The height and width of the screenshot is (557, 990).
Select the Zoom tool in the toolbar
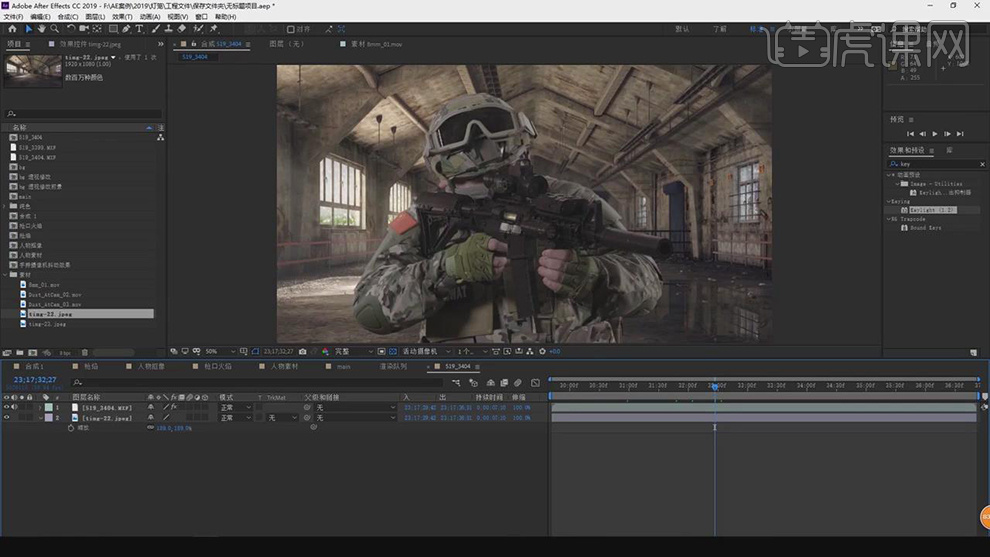coord(54,29)
